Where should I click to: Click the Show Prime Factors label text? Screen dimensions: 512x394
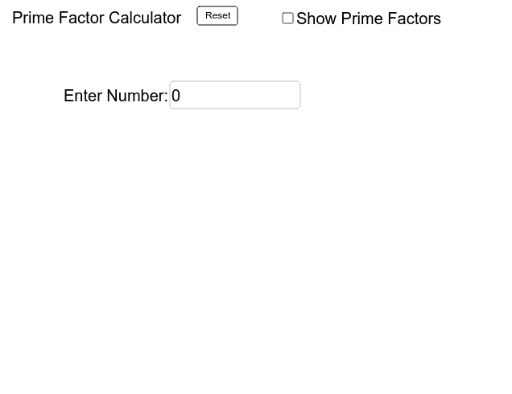(x=368, y=18)
